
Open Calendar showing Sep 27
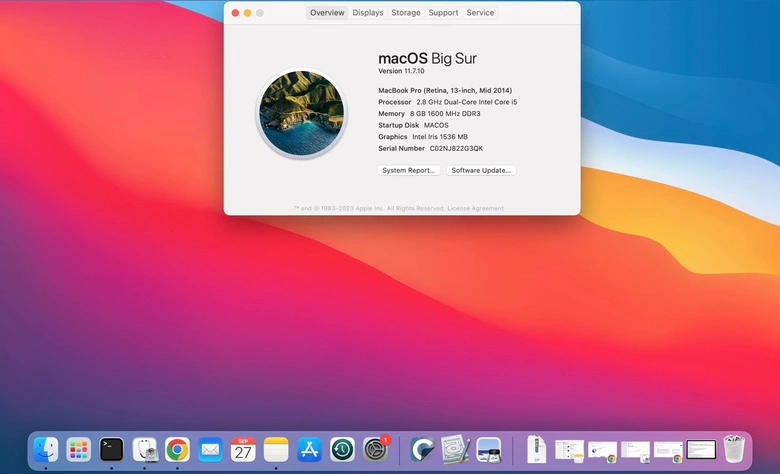[243, 450]
